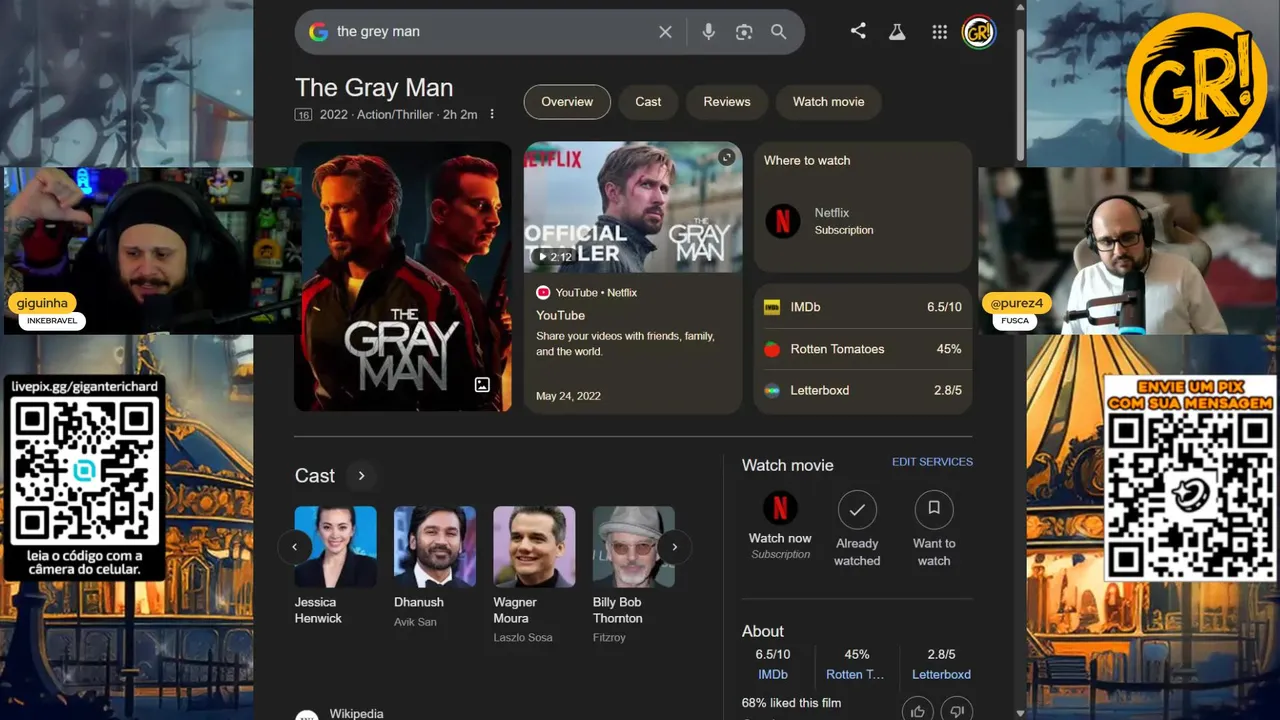Open the Google apps grid
Image resolution: width=1280 pixels, height=720 pixels.
coord(939,32)
